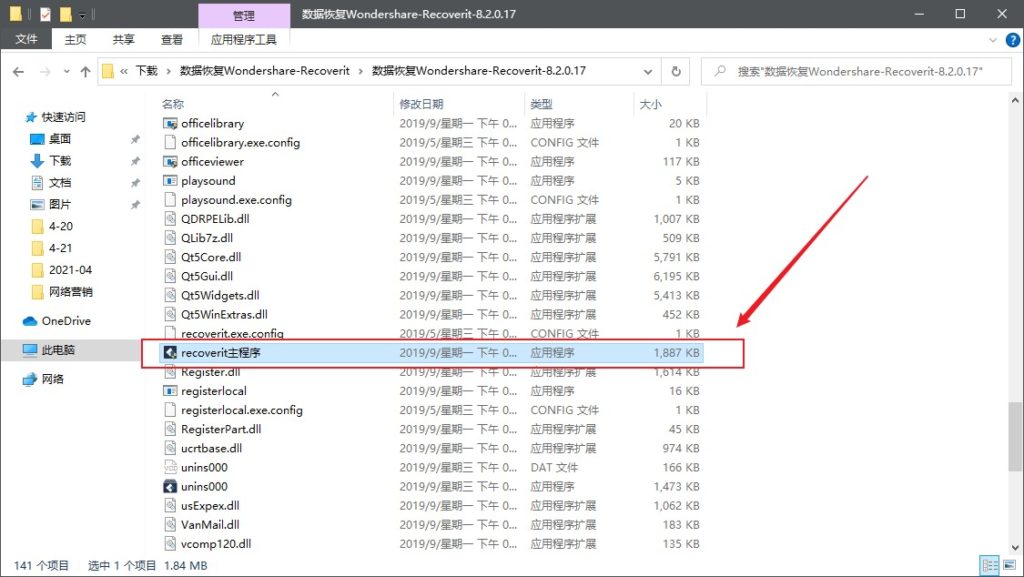Screen dimensions: 1024x577
Task: Open the 文件 menu
Action: click(x=26, y=40)
